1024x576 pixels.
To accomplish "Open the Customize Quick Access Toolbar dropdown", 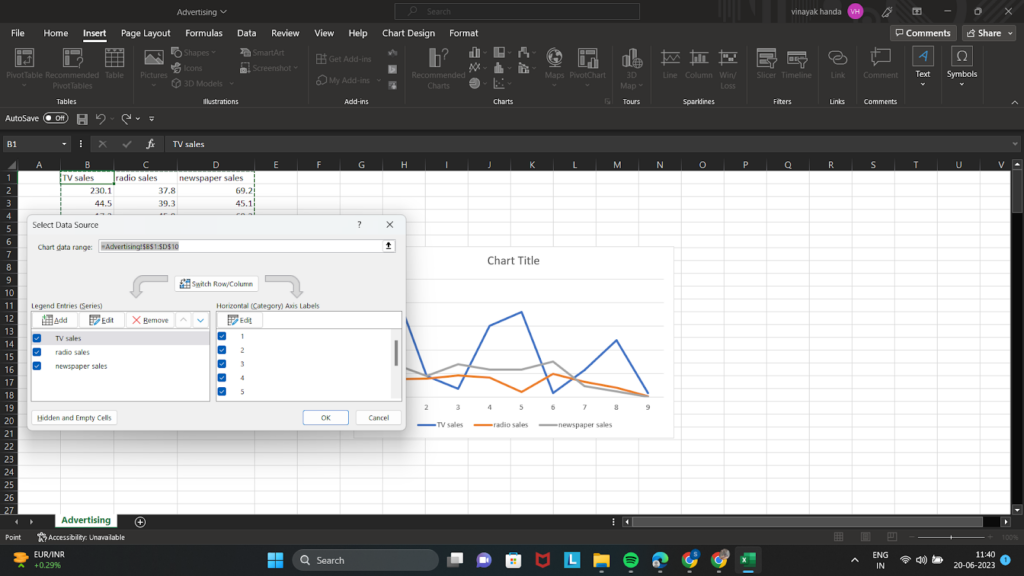I will tap(152, 119).
